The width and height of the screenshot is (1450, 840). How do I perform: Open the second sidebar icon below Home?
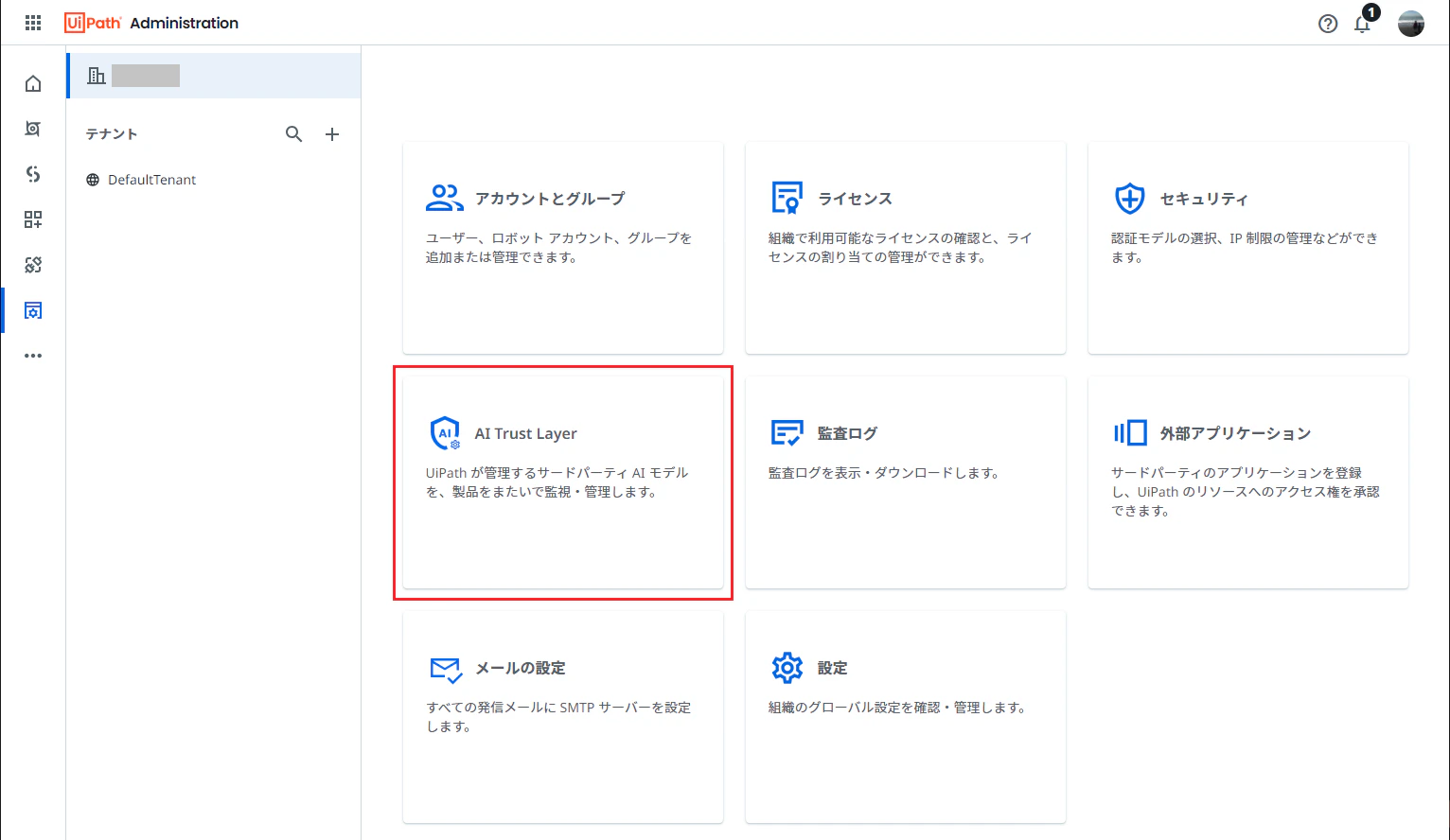click(x=33, y=129)
